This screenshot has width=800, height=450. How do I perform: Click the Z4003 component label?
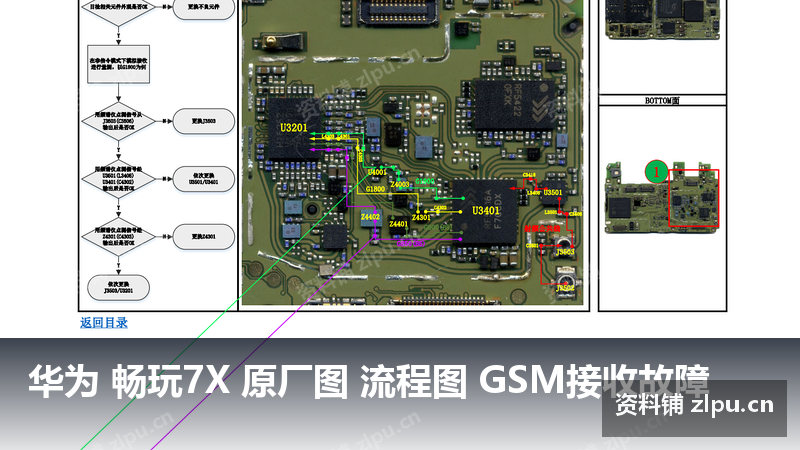pyautogui.click(x=400, y=185)
